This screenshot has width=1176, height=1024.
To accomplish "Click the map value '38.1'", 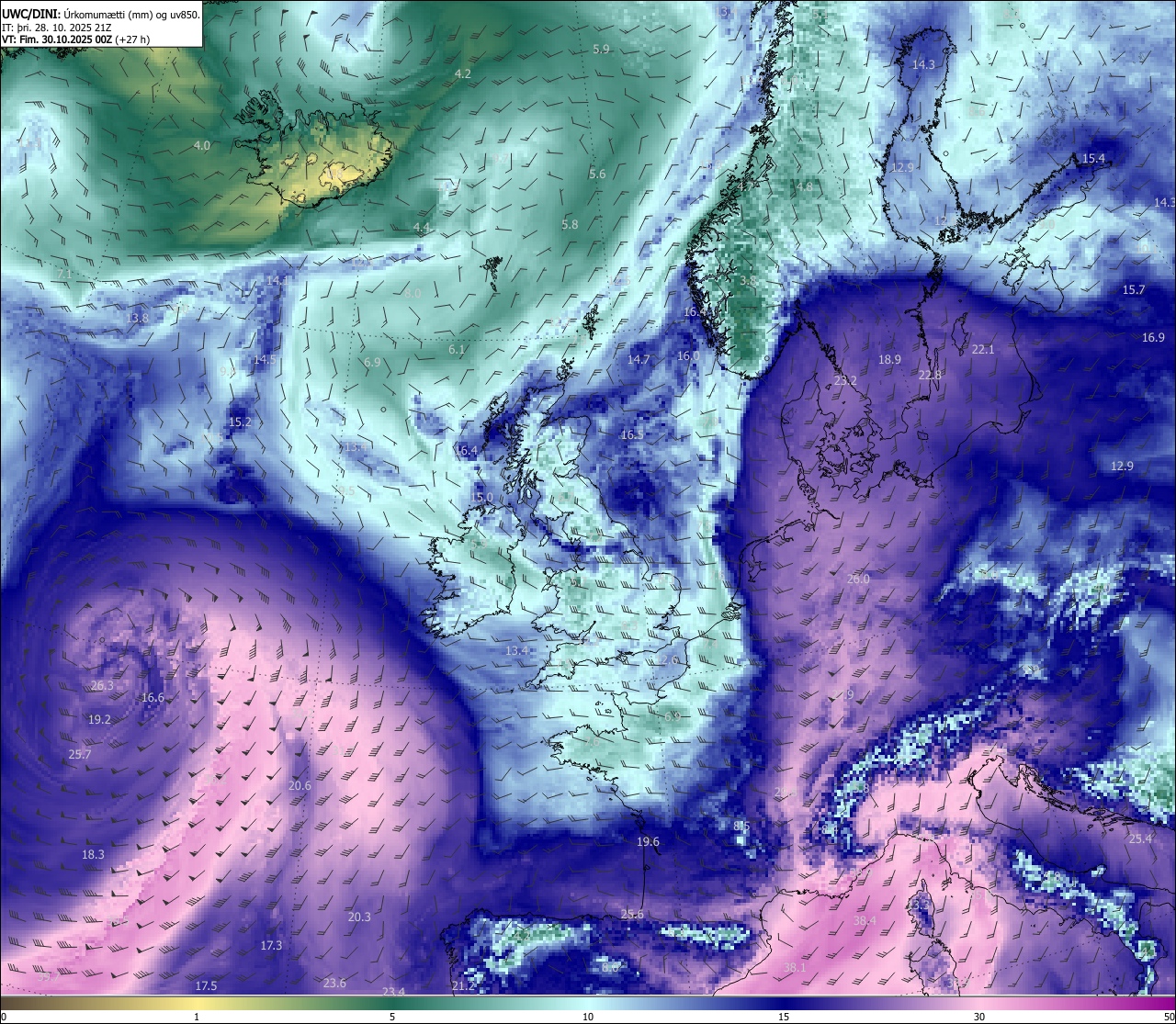I will click(795, 967).
